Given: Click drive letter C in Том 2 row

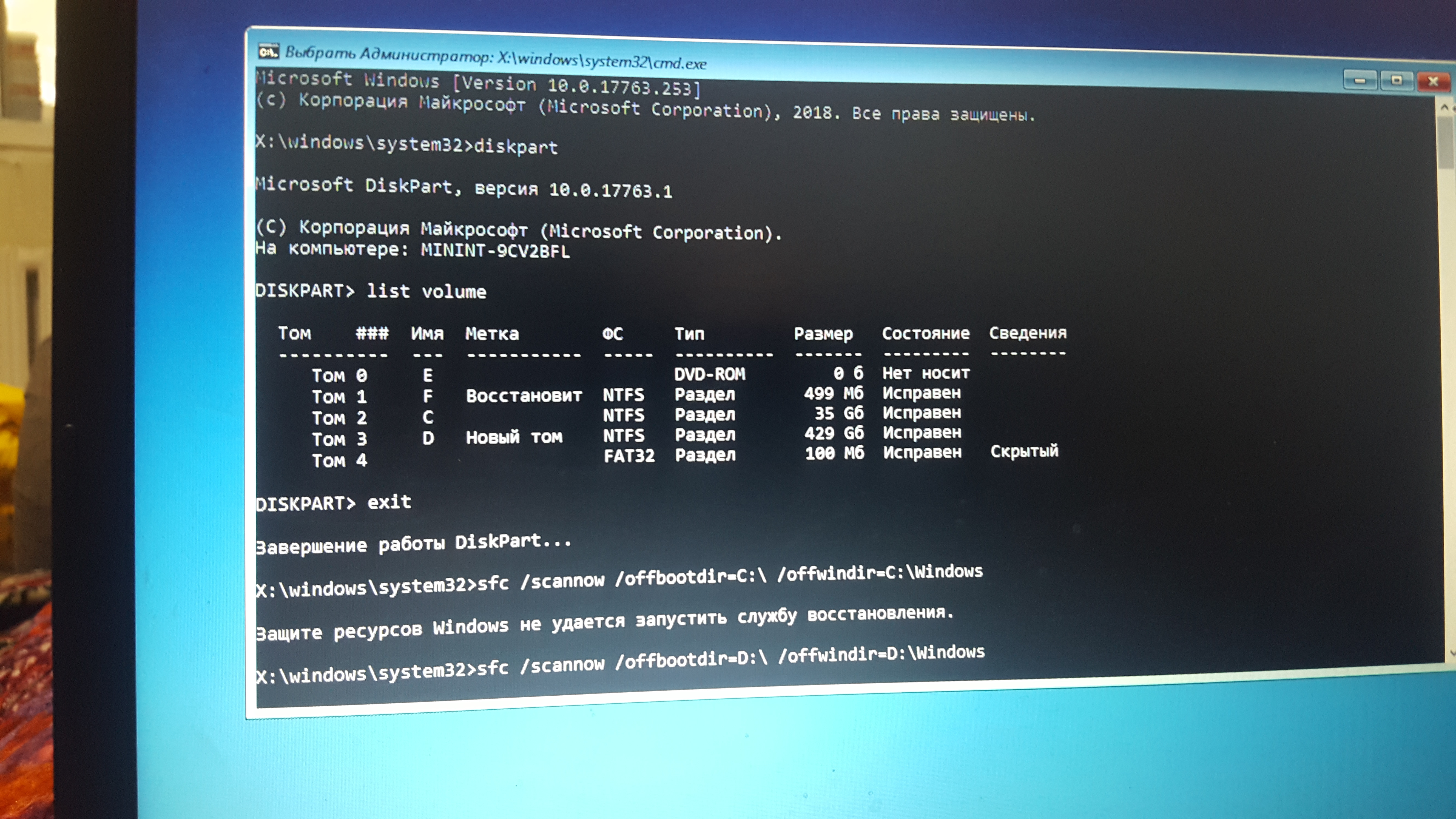Looking at the screenshot, I should click(x=428, y=417).
